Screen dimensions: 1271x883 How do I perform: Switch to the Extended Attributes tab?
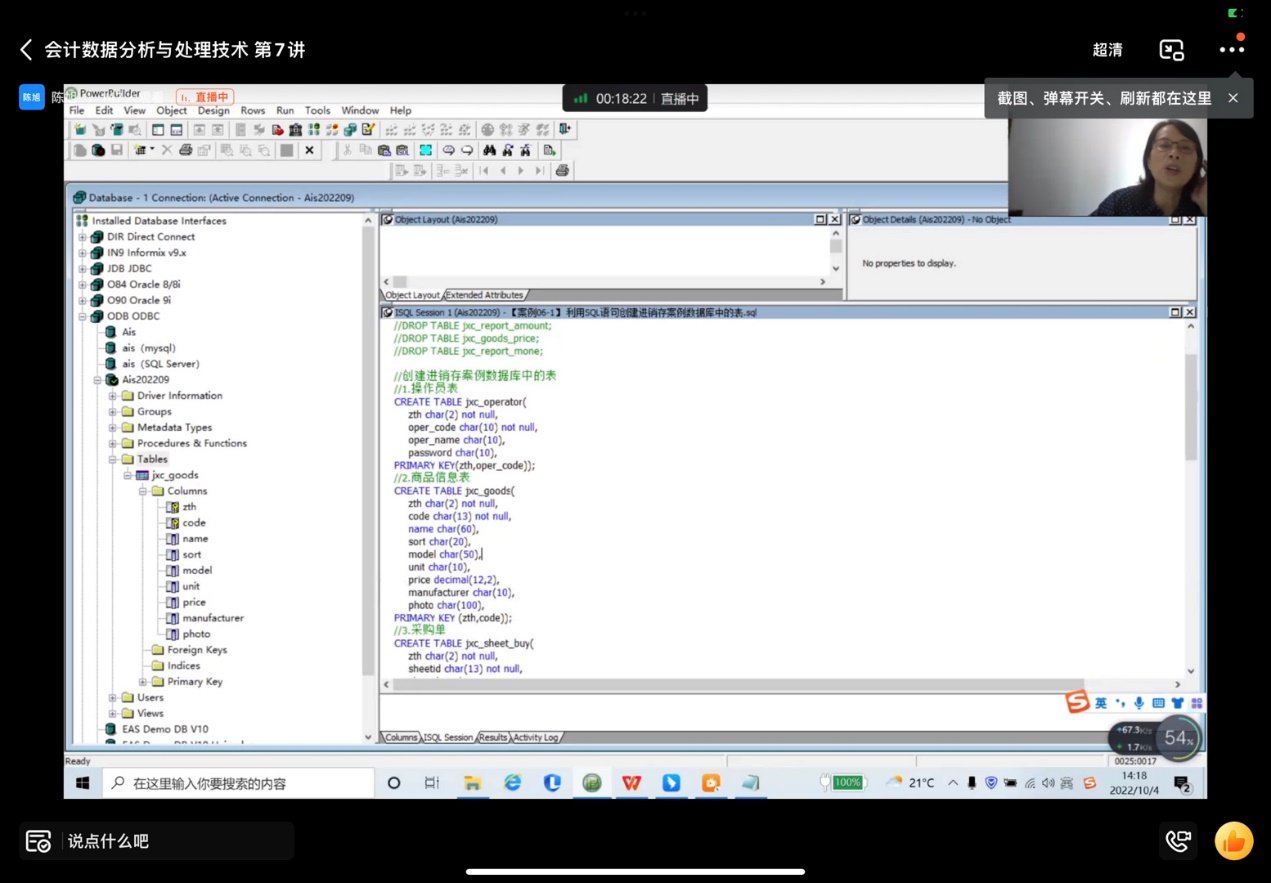click(484, 295)
